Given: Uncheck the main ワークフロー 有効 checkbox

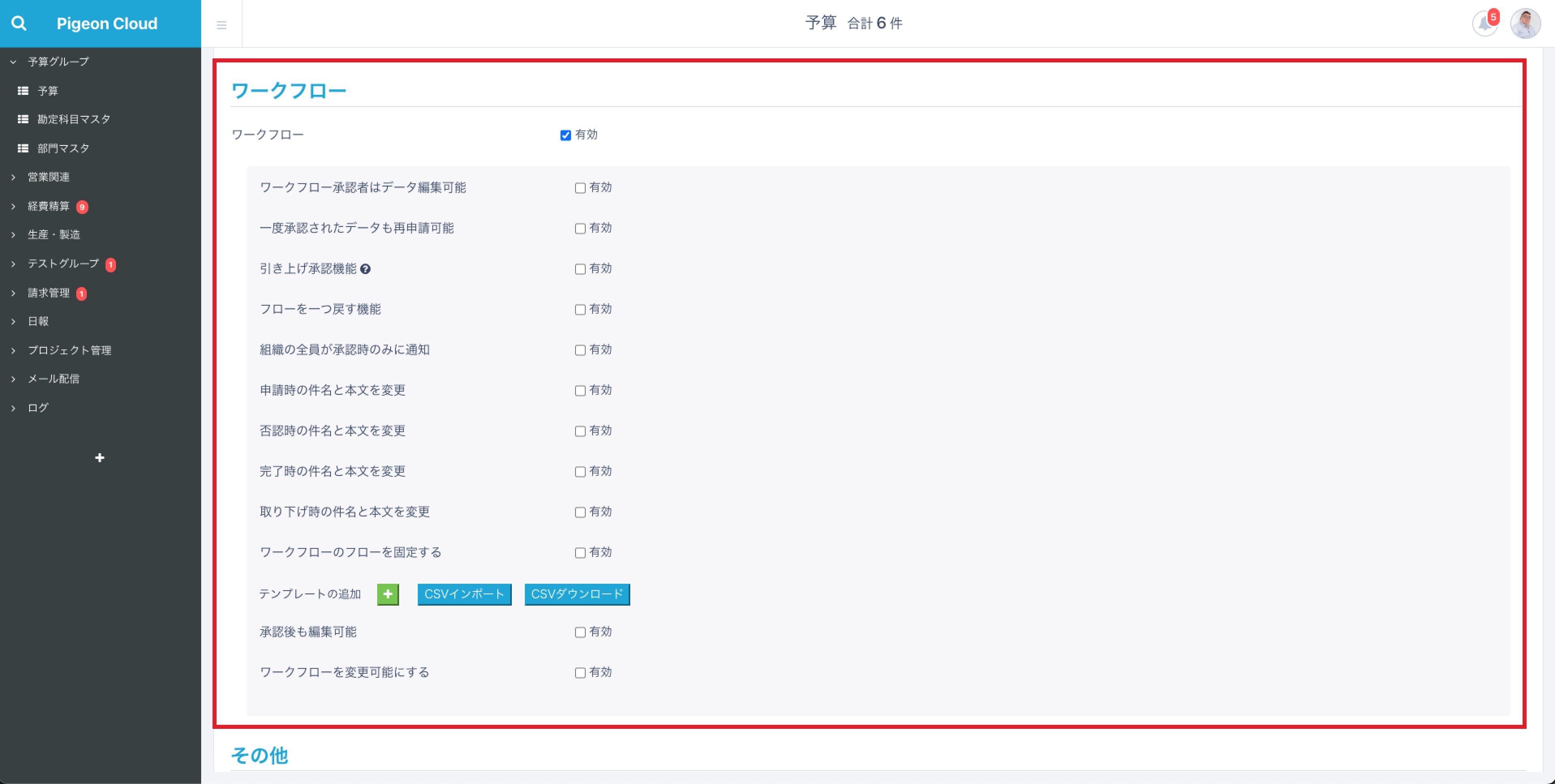Looking at the screenshot, I should (x=566, y=135).
